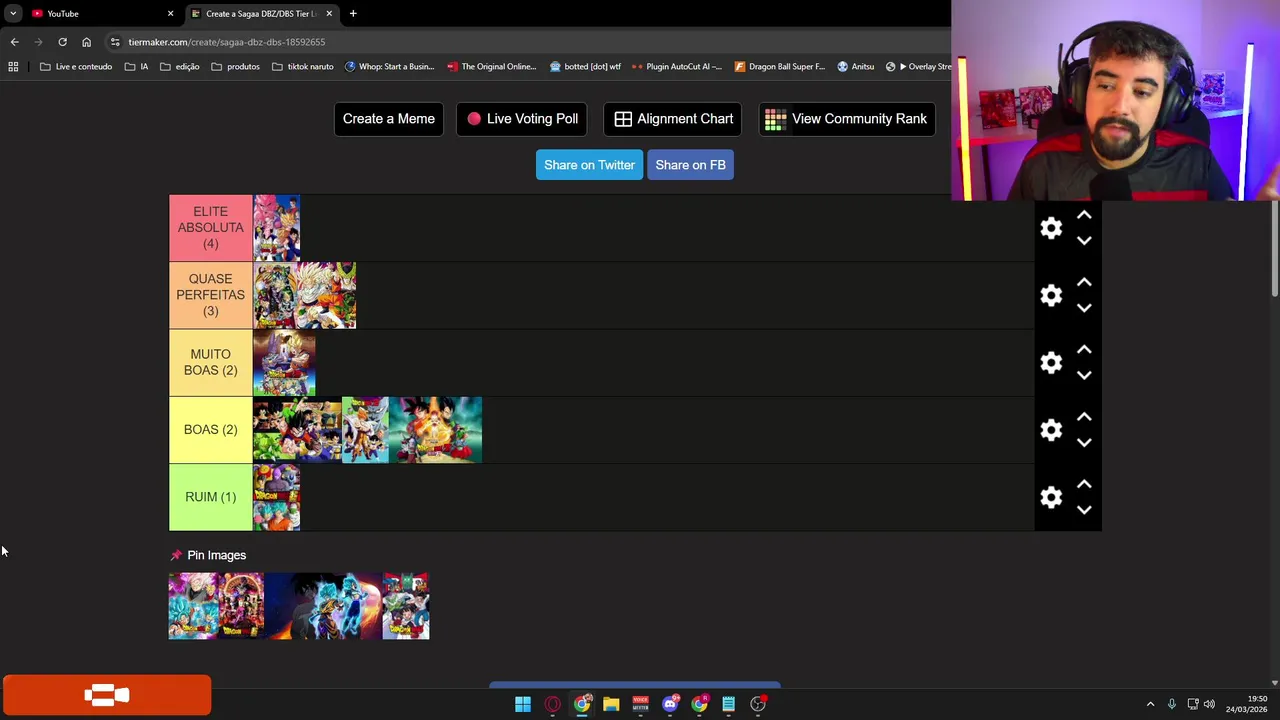Open edição bookmark folder
This screenshot has height=720, width=1280.
tap(180, 67)
